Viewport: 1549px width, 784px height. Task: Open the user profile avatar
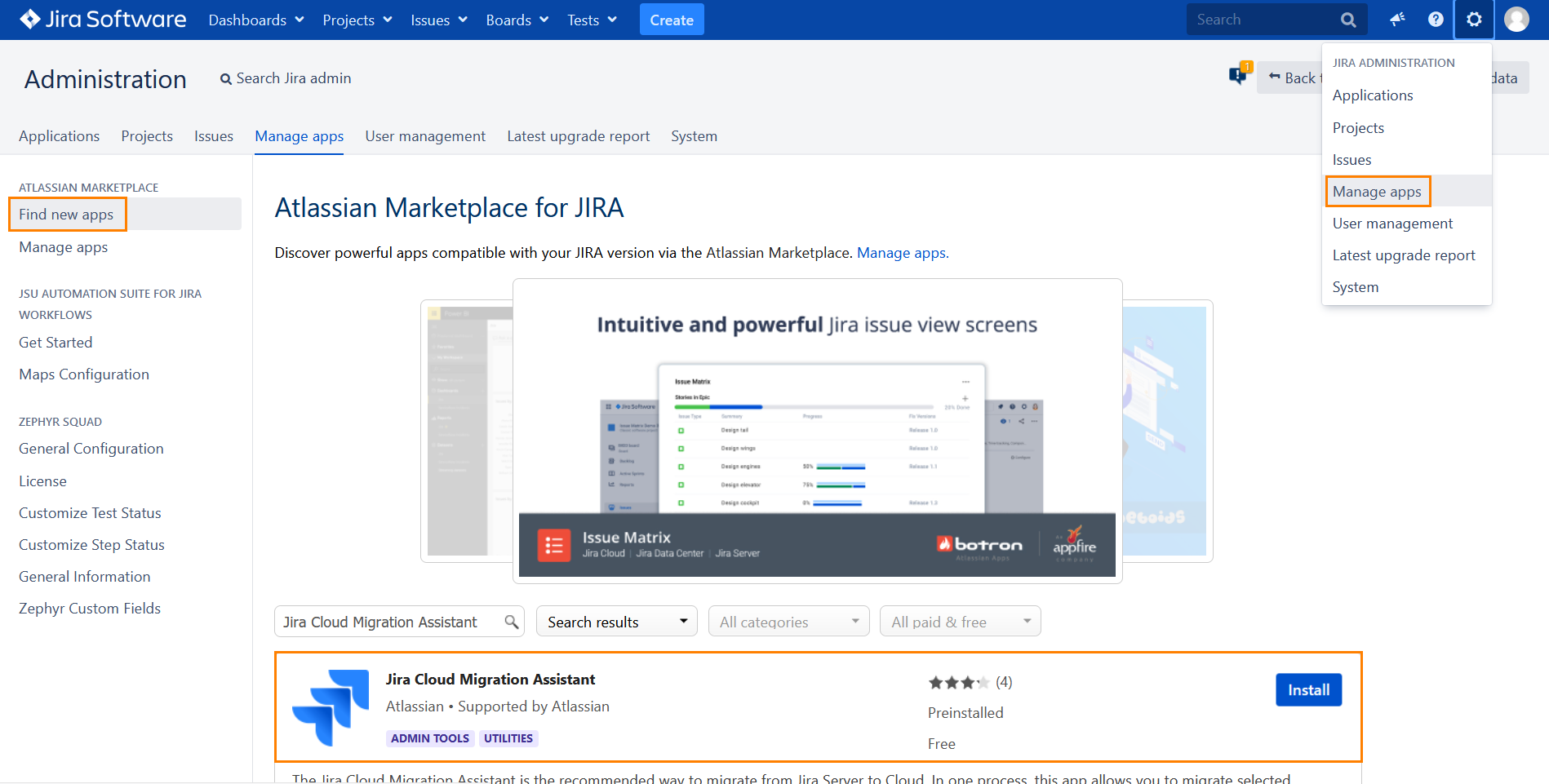click(1516, 20)
